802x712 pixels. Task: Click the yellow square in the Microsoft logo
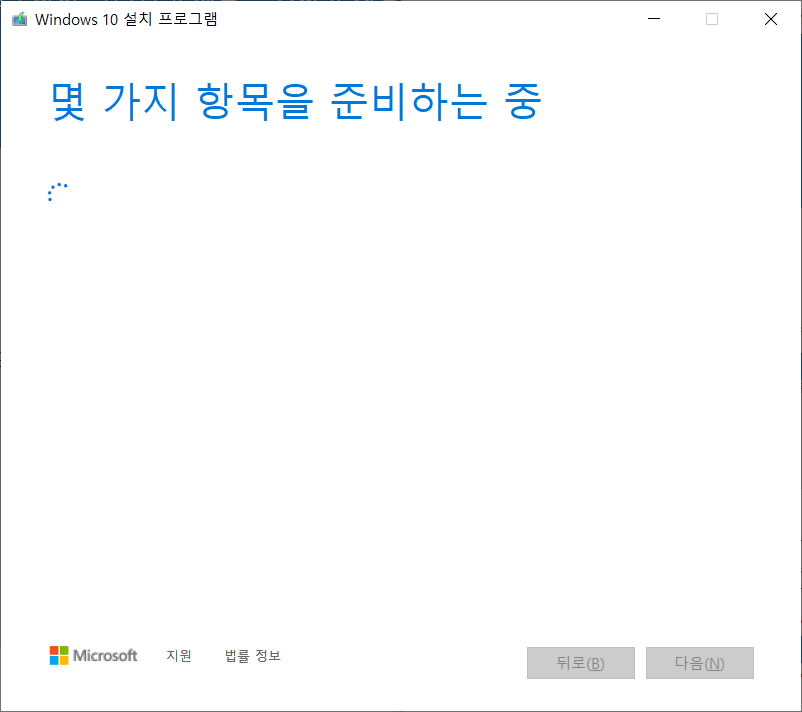pyautogui.click(x=64, y=661)
